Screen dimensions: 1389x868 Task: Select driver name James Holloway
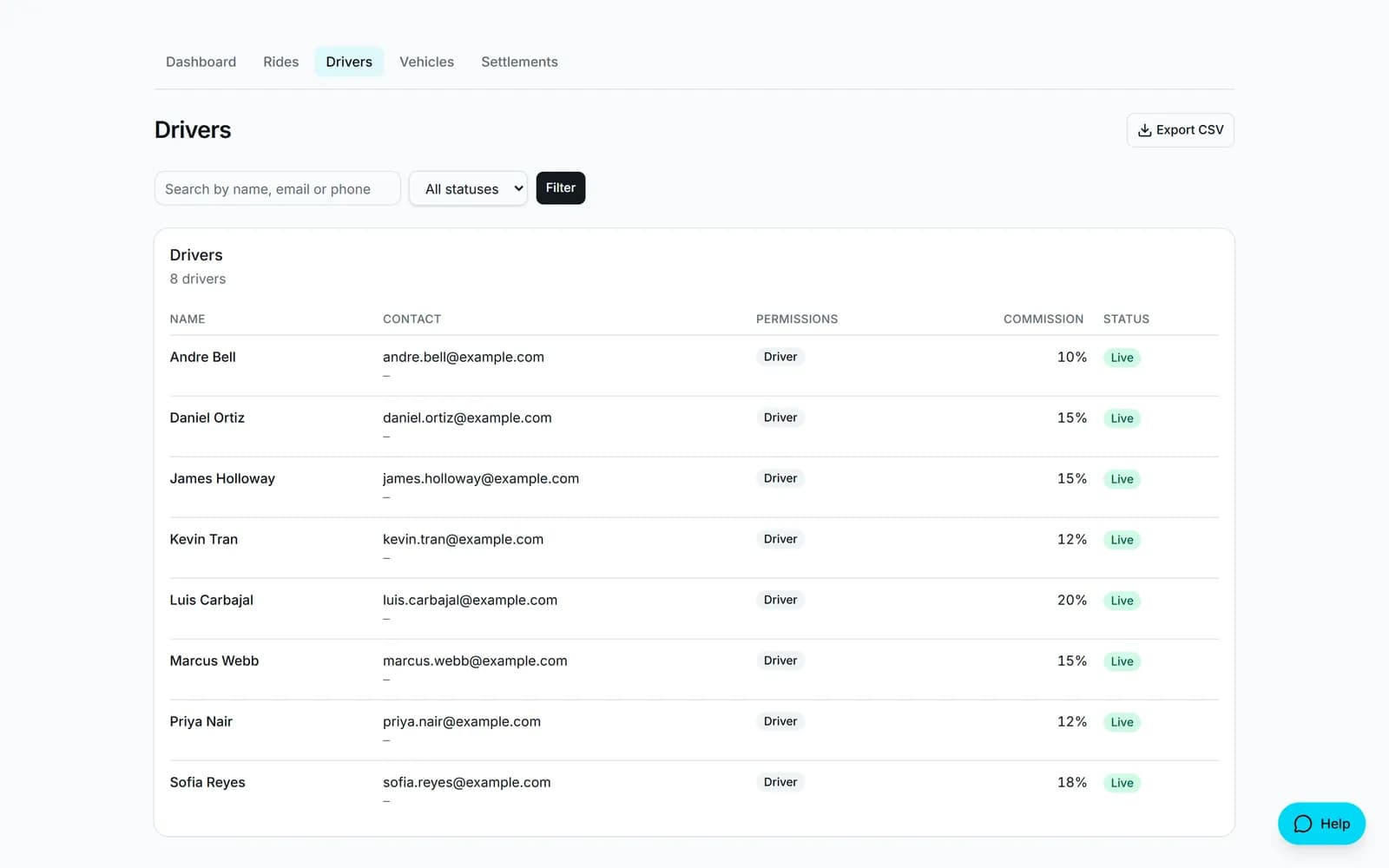tap(222, 478)
